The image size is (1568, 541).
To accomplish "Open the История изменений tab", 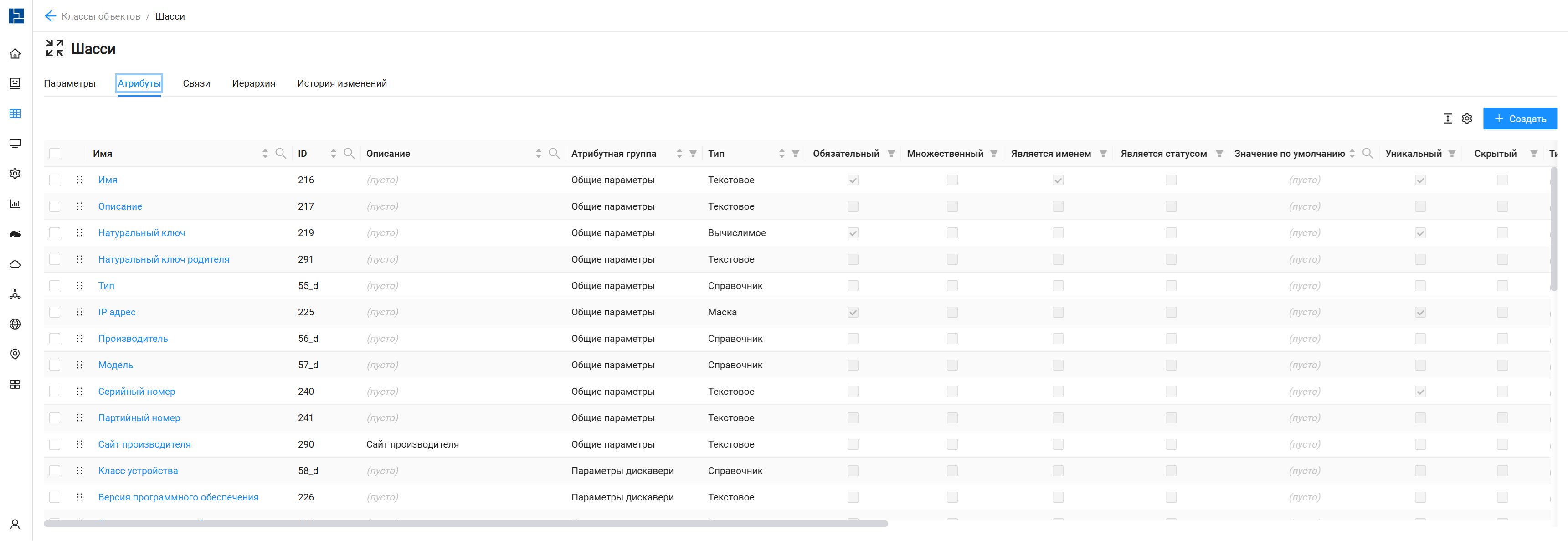I will click(x=341, y=83).
